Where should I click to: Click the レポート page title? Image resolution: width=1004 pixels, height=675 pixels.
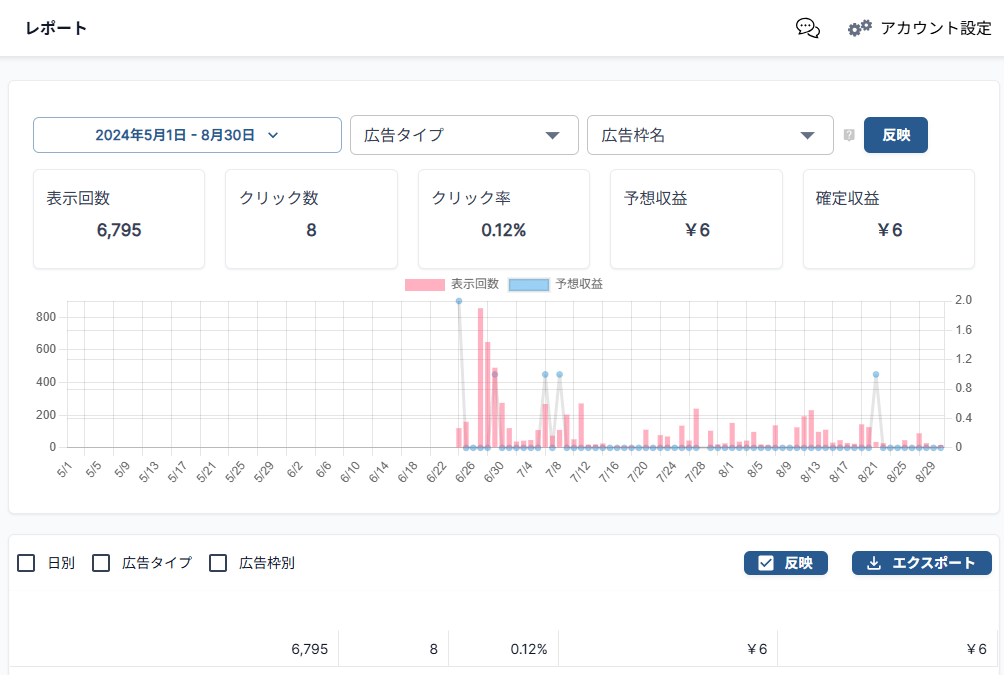coord(56,28)
